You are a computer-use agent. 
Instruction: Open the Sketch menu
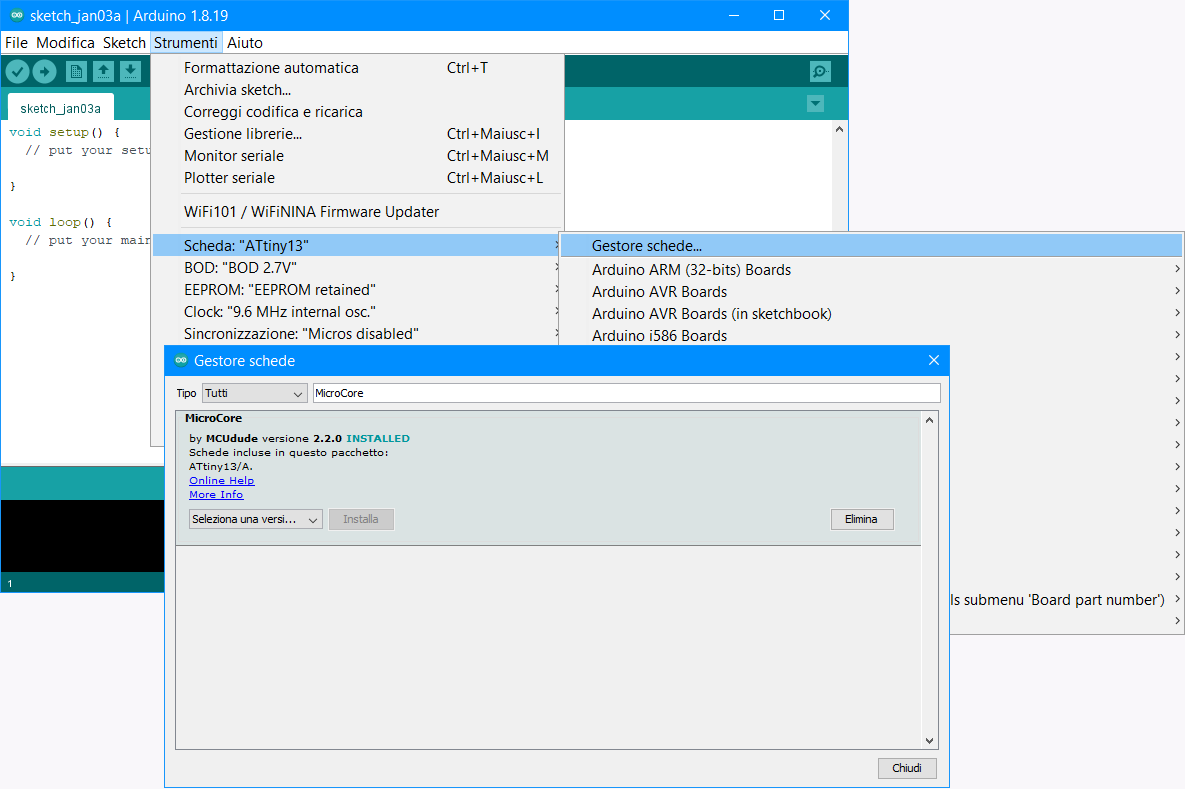124,43
